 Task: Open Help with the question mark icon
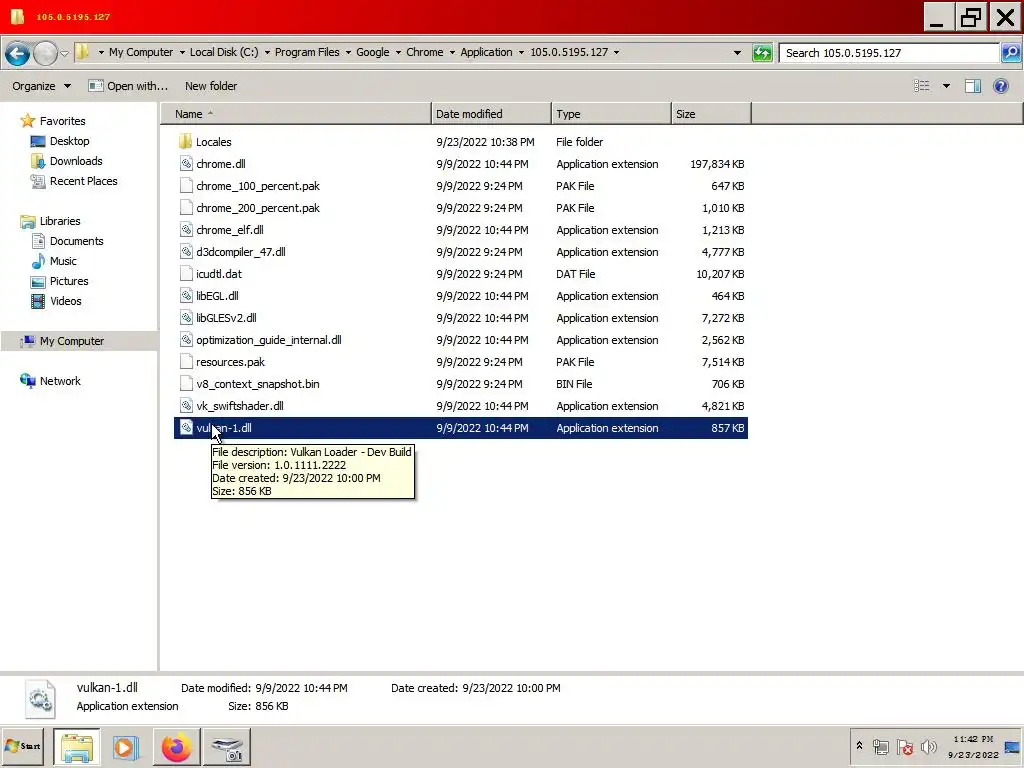1000,86
